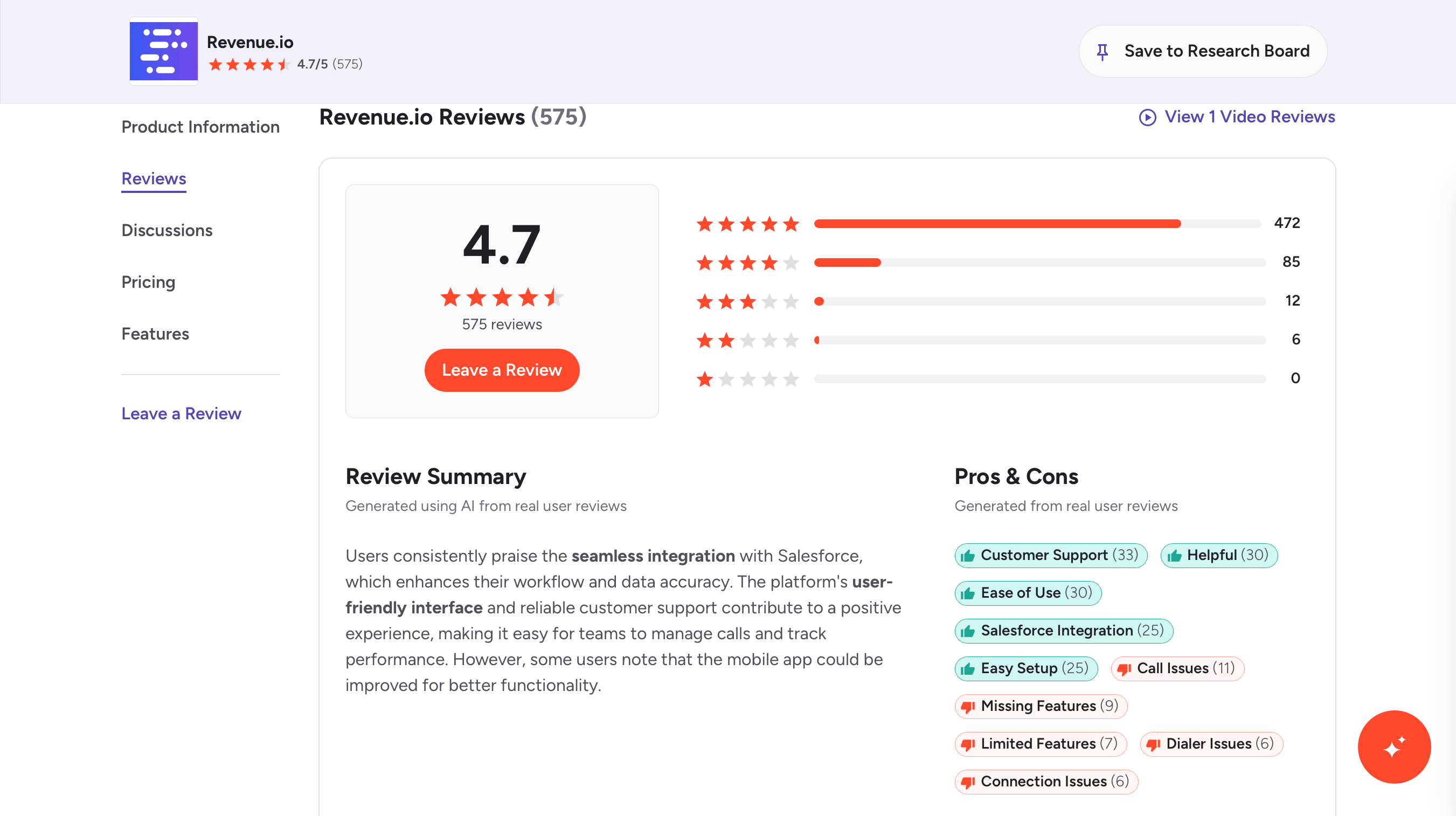This screenshot has height=816, width=1456.
Task: Select the Salesforce Integration pros tag
Action: (x=1063, y=631)
